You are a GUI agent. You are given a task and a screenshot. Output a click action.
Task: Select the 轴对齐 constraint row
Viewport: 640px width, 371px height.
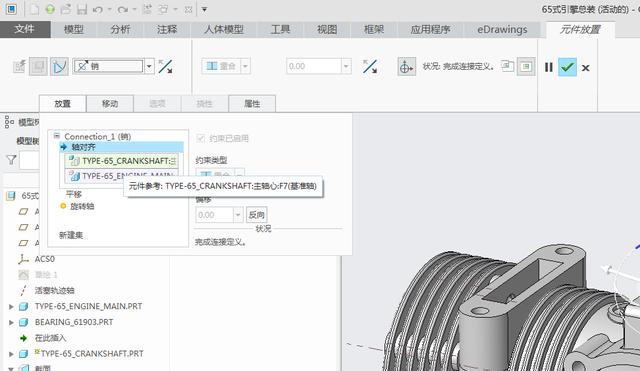tap(121, 147)
